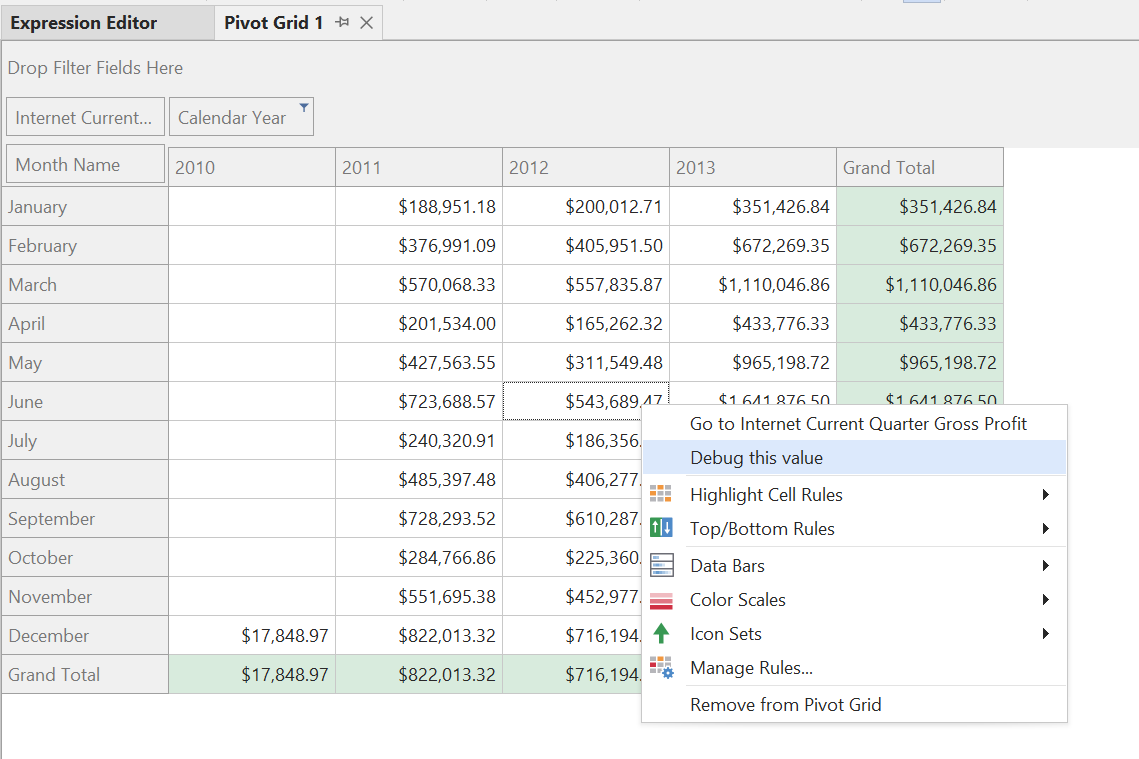
Task: Click the Top/Bottom Rules icon
Action: coord(661,529)
